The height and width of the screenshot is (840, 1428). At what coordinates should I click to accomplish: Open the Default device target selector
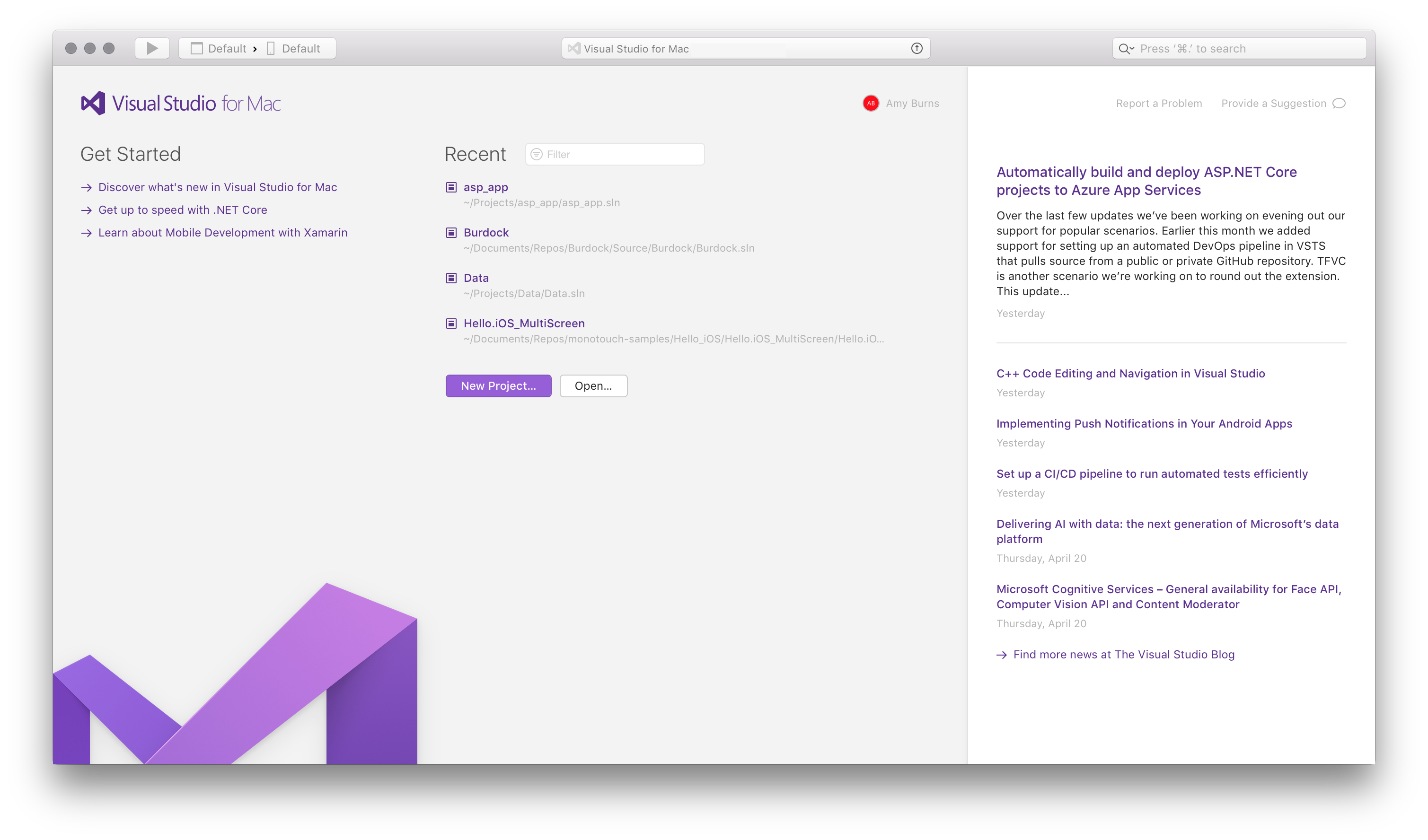click(x=295, y=49)
